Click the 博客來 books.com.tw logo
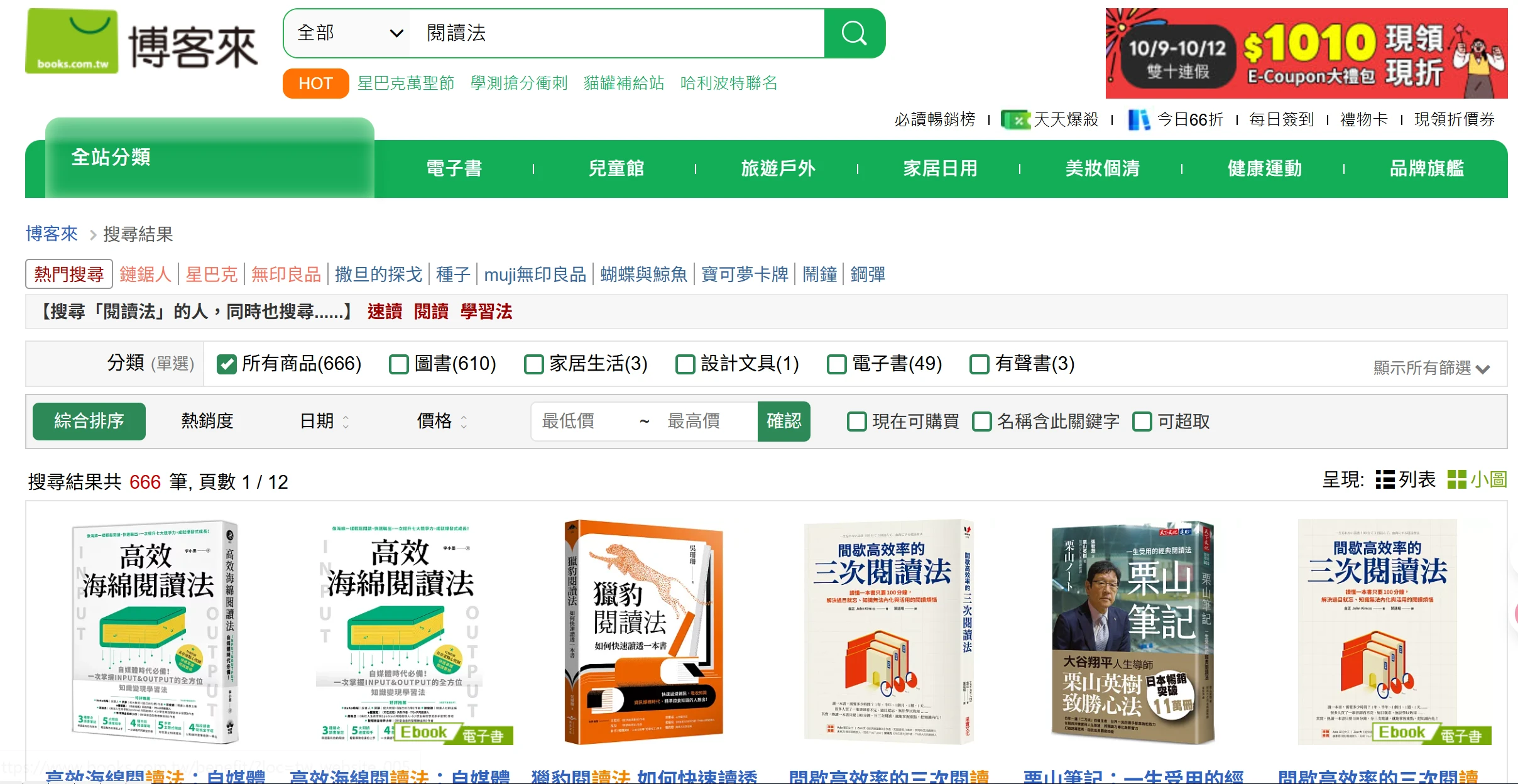 coord(141,42)
